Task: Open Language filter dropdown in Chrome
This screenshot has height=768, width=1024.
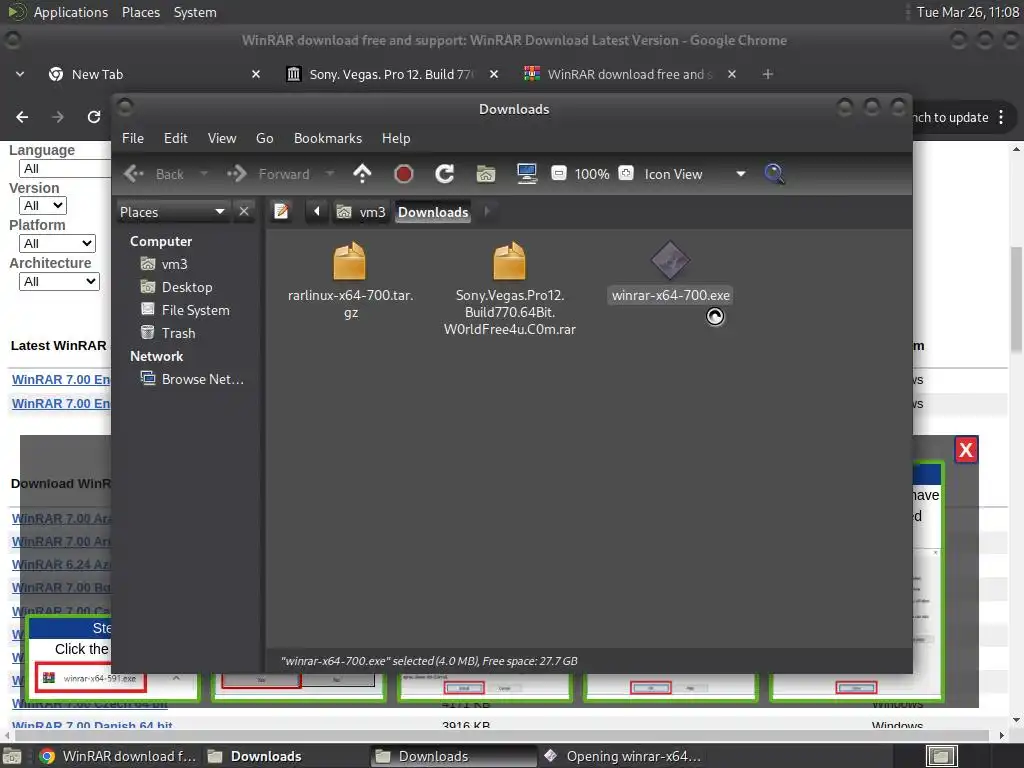Action: 65,168
